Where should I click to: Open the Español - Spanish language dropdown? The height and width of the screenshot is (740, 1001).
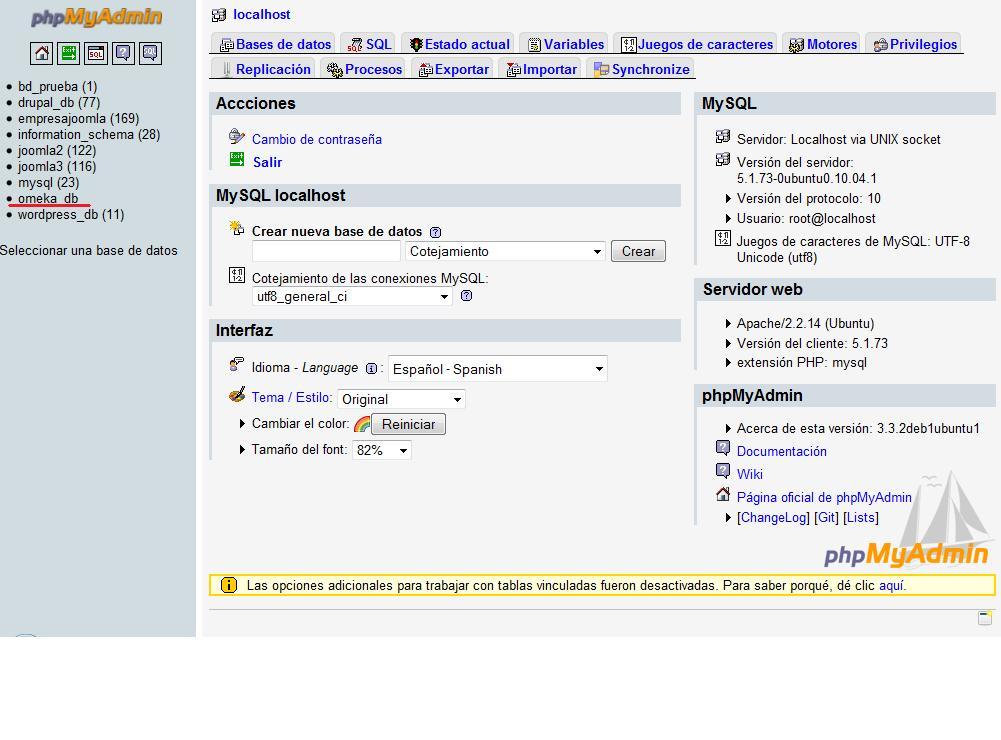pyautogui.click(x=497, y=369)
